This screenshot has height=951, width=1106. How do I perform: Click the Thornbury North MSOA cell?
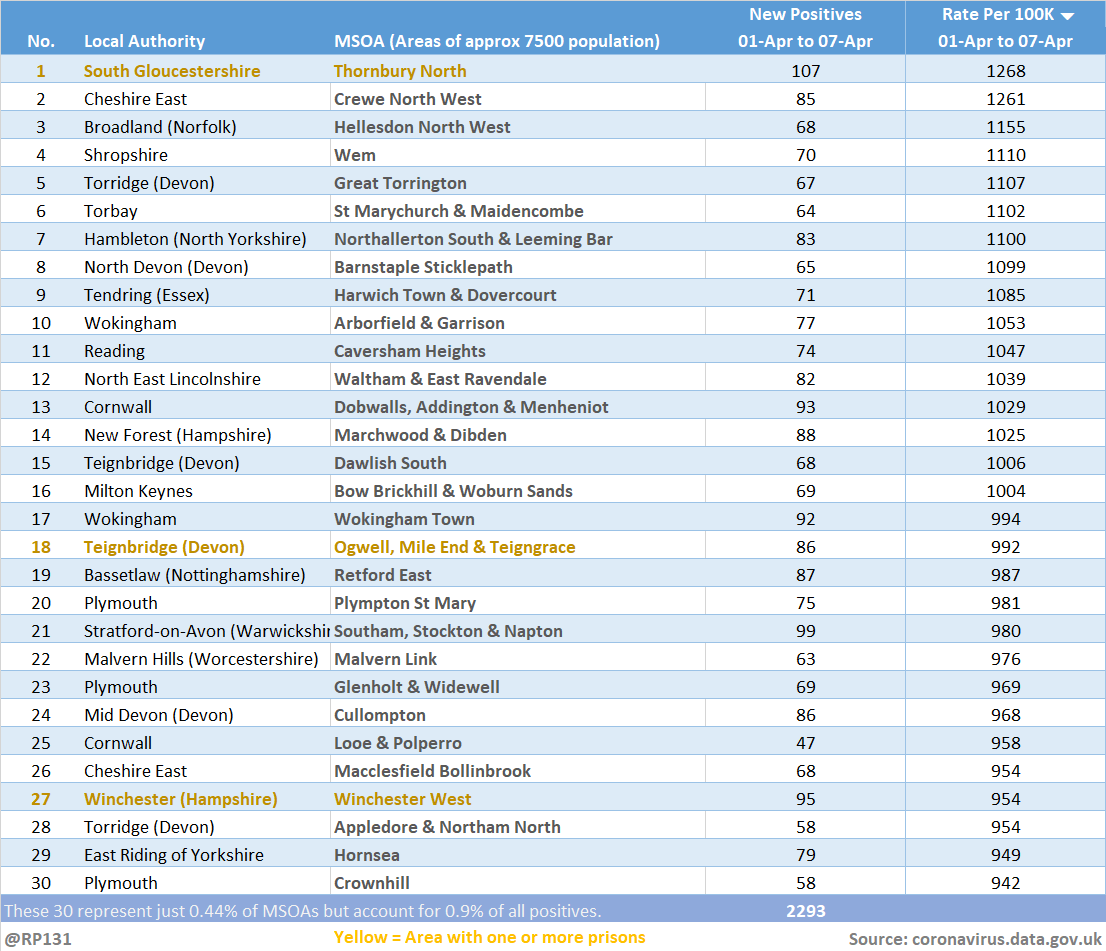pos(400,71)
